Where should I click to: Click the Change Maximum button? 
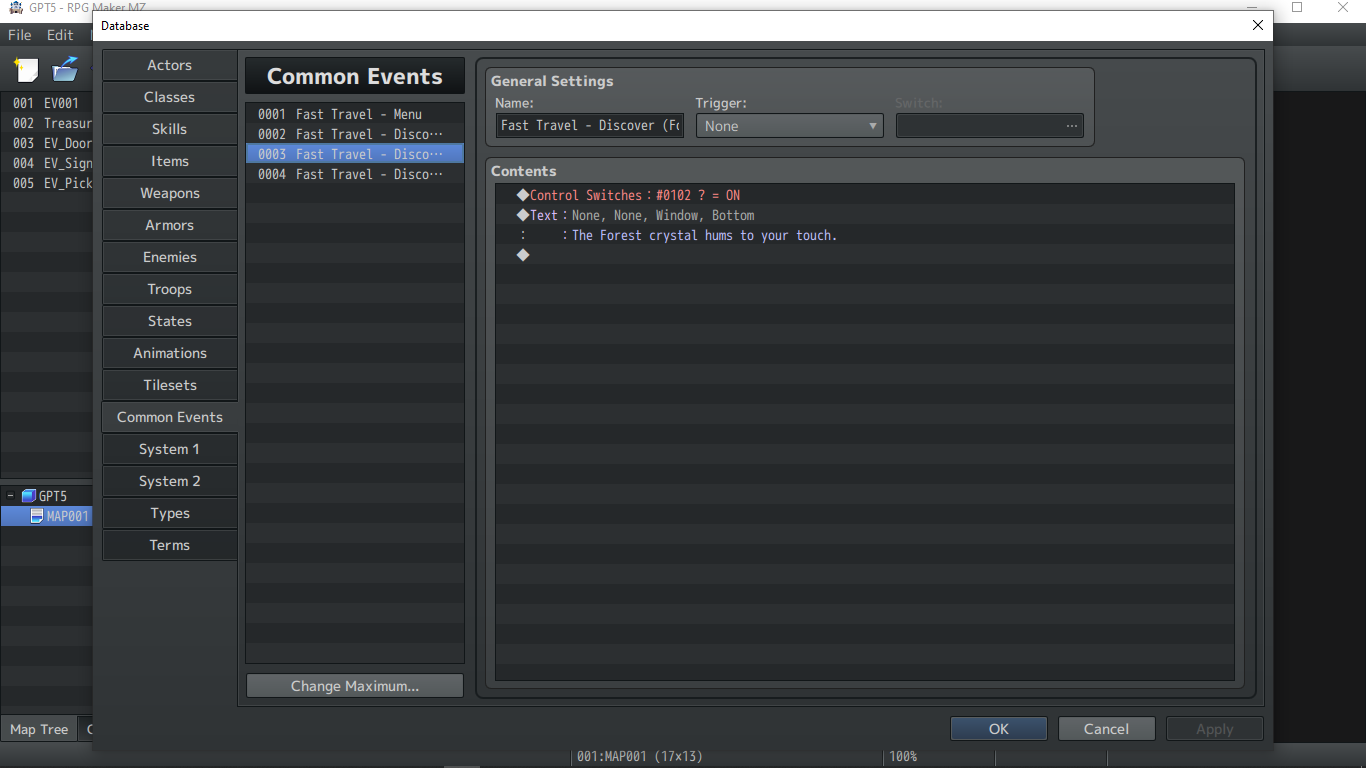pos(355,686)
